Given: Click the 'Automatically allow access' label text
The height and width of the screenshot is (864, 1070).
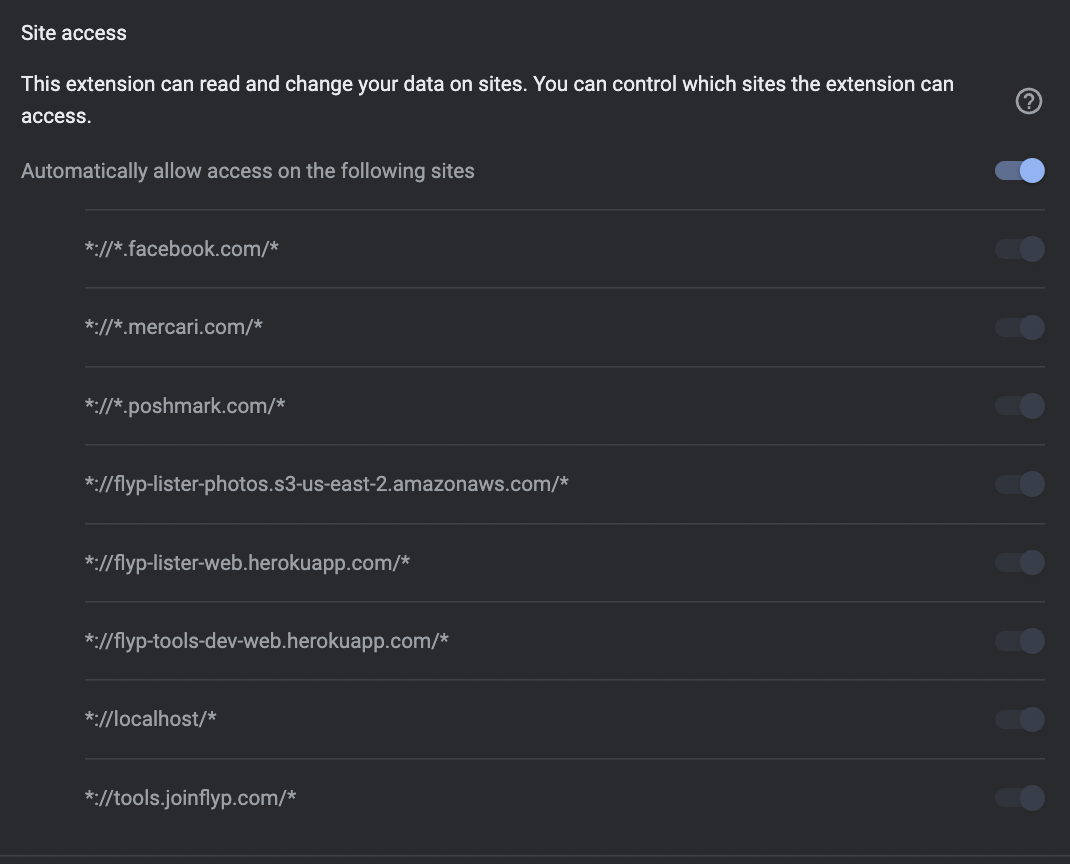Looking at the screenshot, I should 248,171.
